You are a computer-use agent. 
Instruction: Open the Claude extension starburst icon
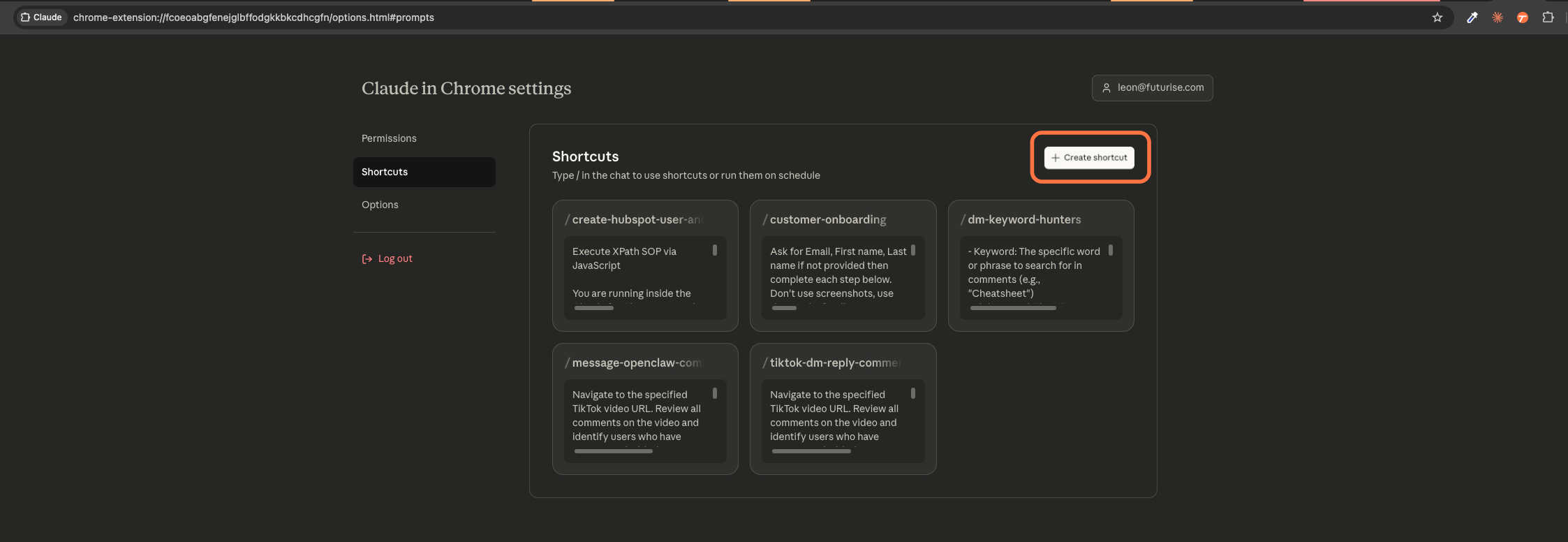pos(1497,17)
